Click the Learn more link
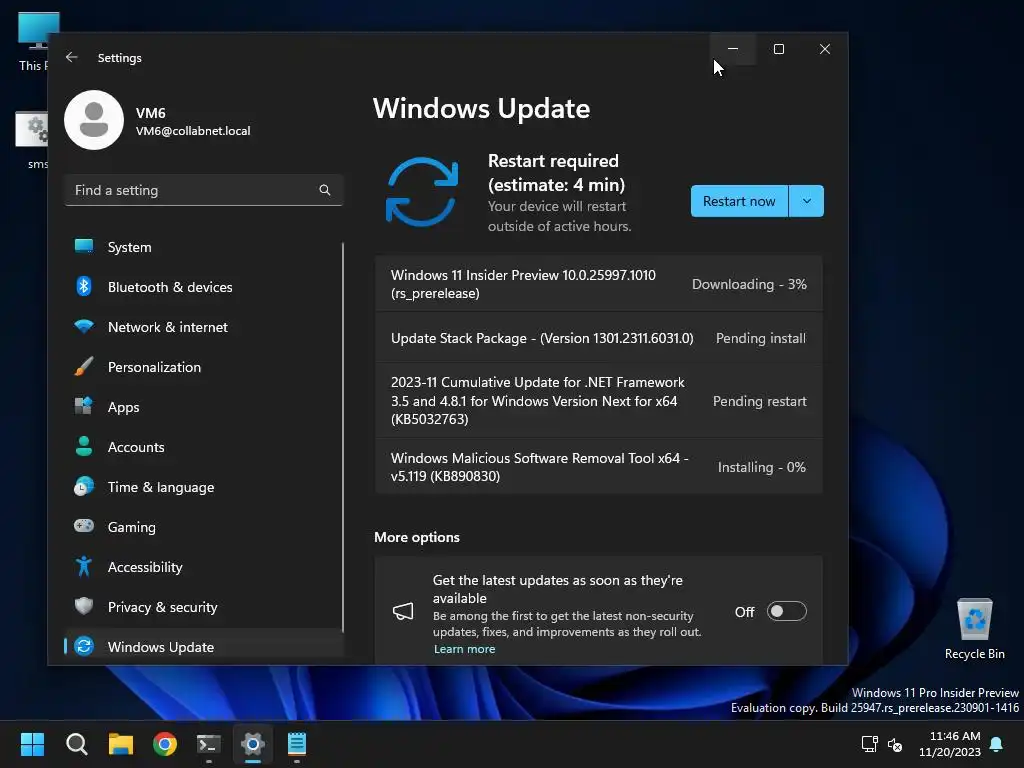 [x=464, y=649]
